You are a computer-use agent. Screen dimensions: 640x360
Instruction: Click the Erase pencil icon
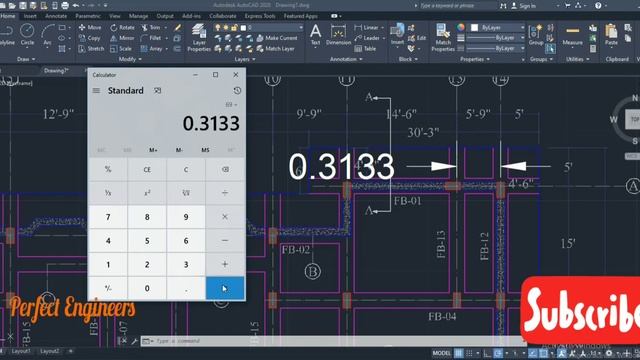pyautogui.click(x=177, y=27)
